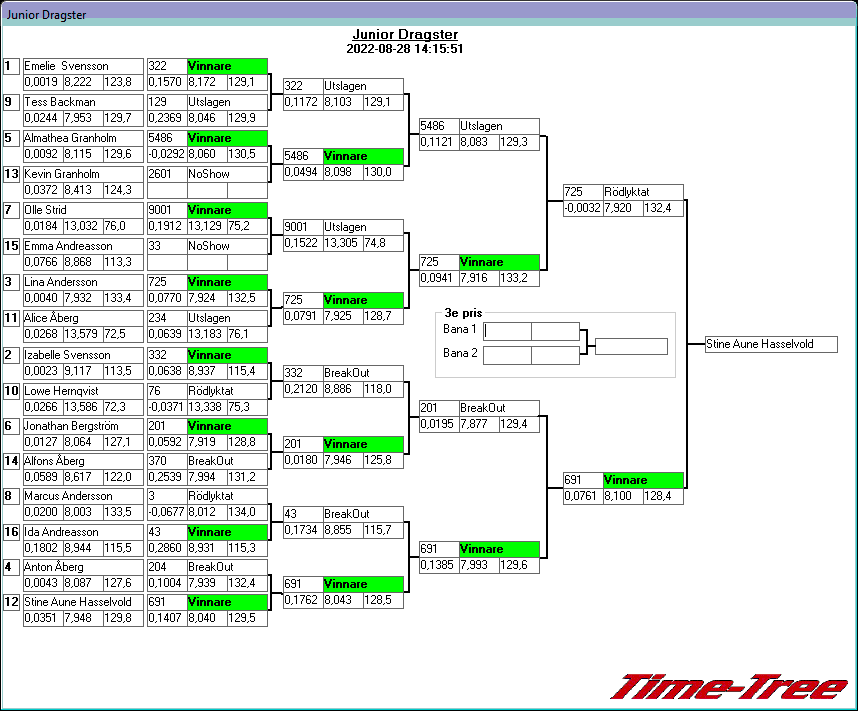This screenshot has height=711, width=858.
Task: Select the Marcus Andersson name cell
Action: pos(83,496)
